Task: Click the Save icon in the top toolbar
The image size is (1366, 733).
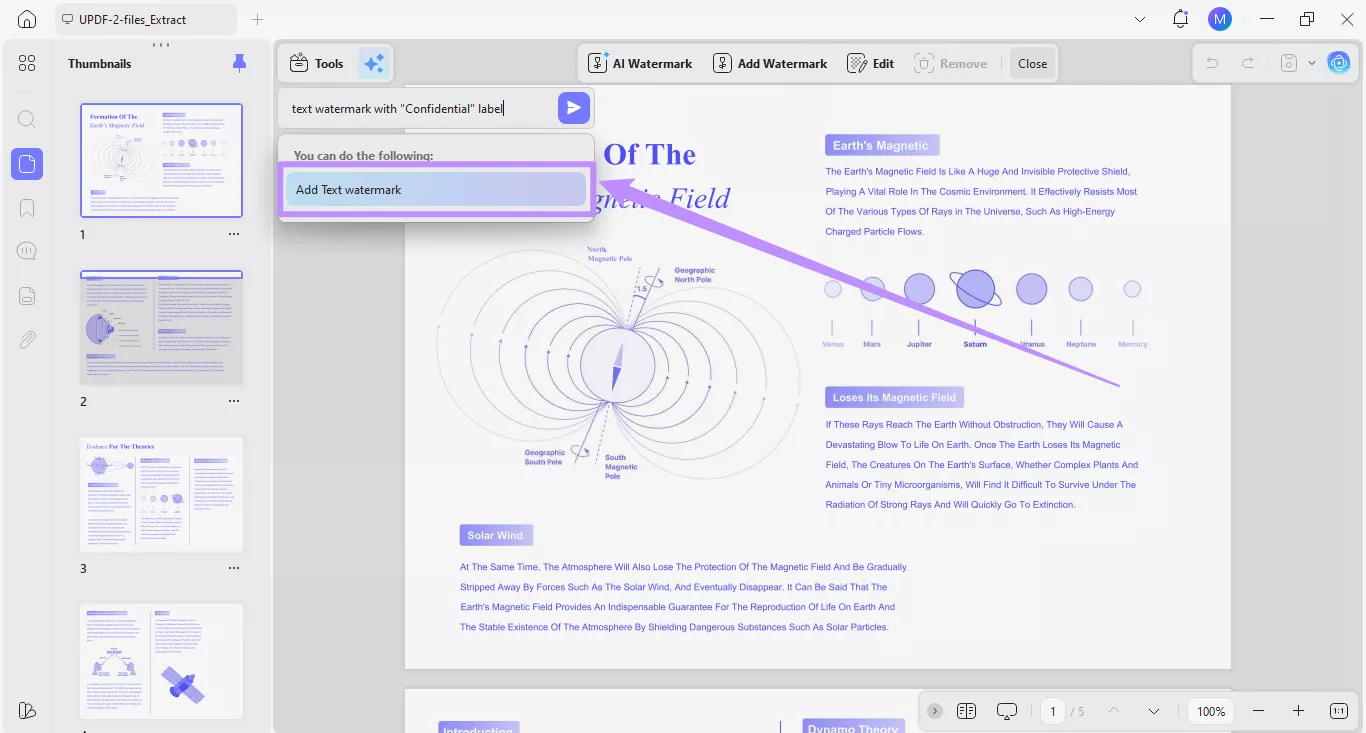Action: 1289,63
